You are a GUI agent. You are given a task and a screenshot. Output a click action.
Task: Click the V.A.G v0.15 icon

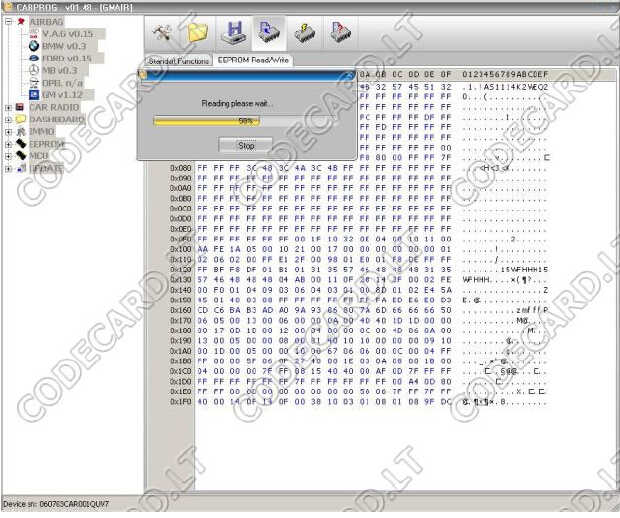coord(34,34)
